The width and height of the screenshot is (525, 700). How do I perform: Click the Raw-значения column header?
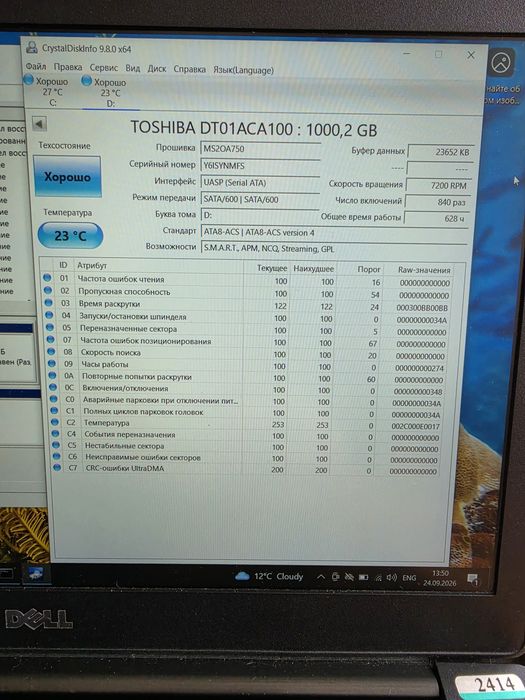pyautogui.click(x=424, y=270)
